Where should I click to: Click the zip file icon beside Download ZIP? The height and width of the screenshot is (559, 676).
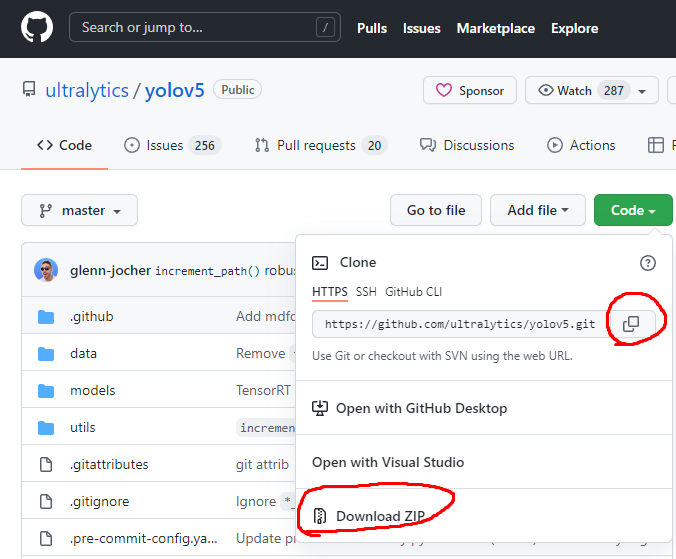tap(319, 516)
